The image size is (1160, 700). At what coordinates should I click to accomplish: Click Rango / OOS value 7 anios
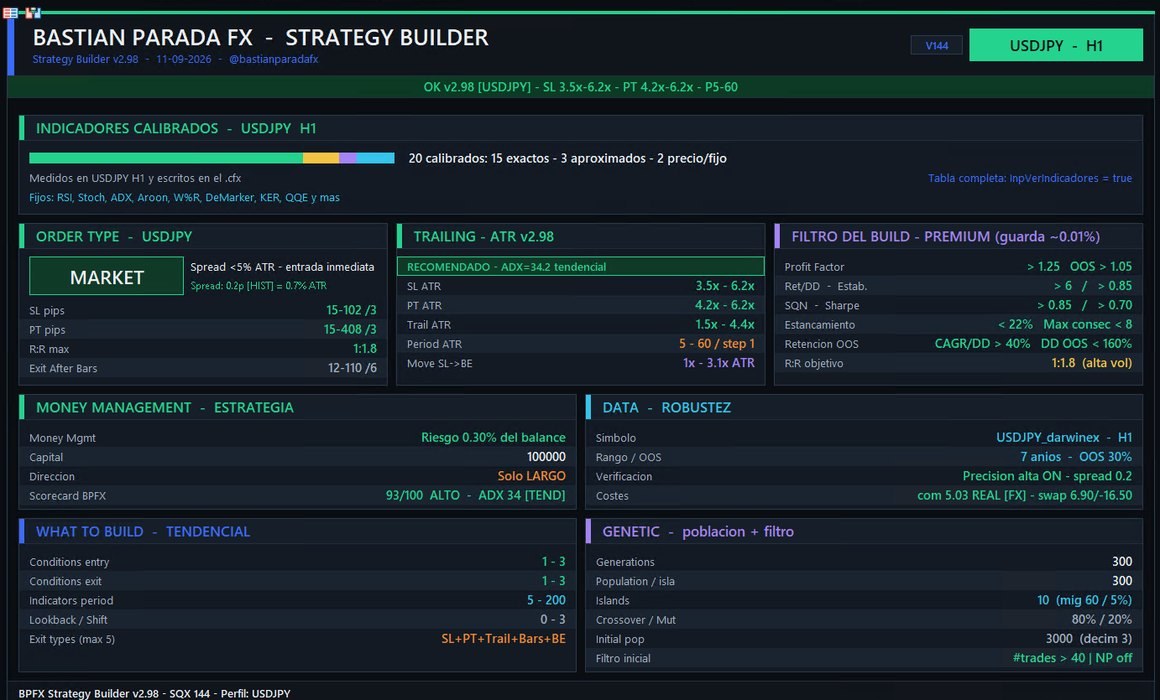(x=1040, y=457)
